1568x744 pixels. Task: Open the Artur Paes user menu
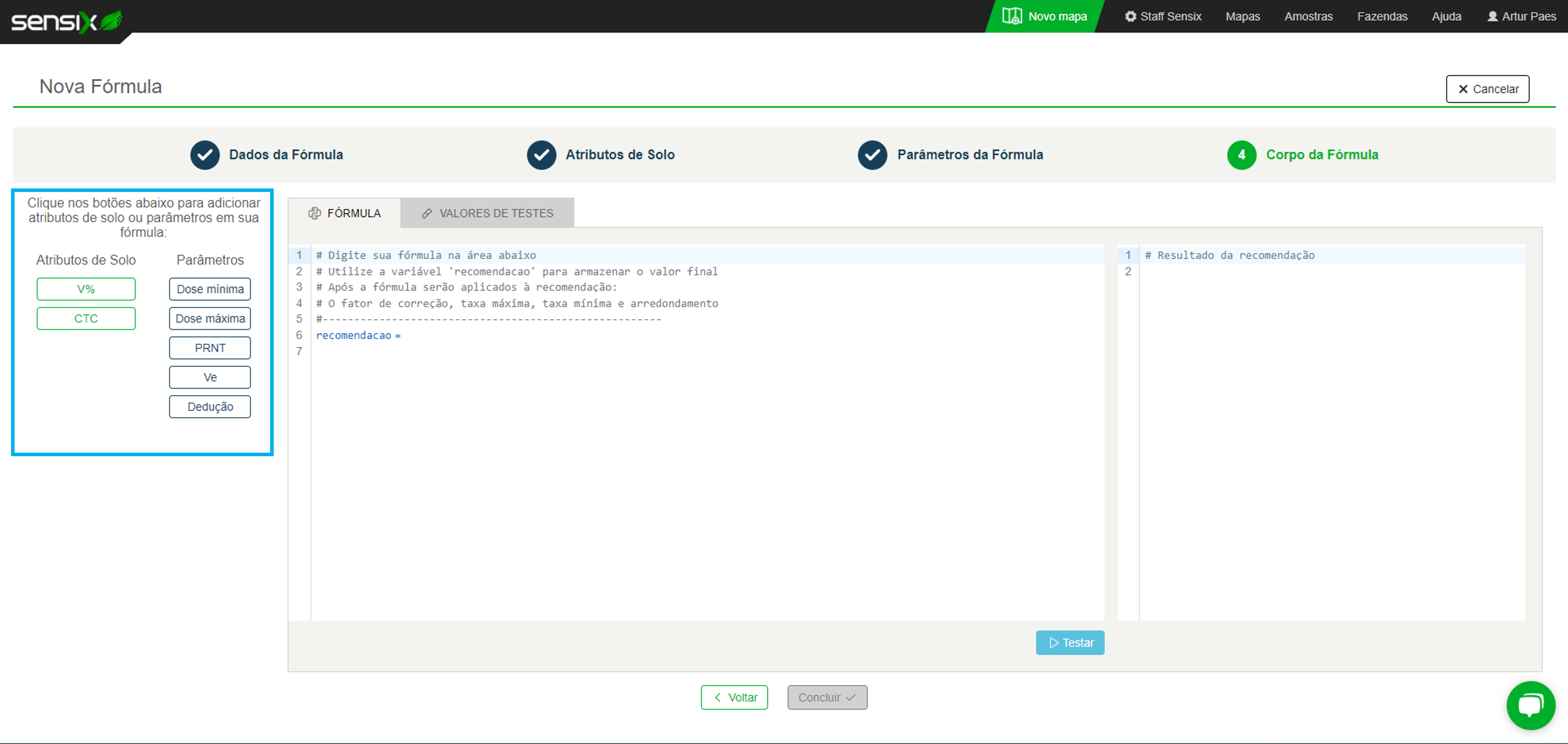(x=1521, y=16)
